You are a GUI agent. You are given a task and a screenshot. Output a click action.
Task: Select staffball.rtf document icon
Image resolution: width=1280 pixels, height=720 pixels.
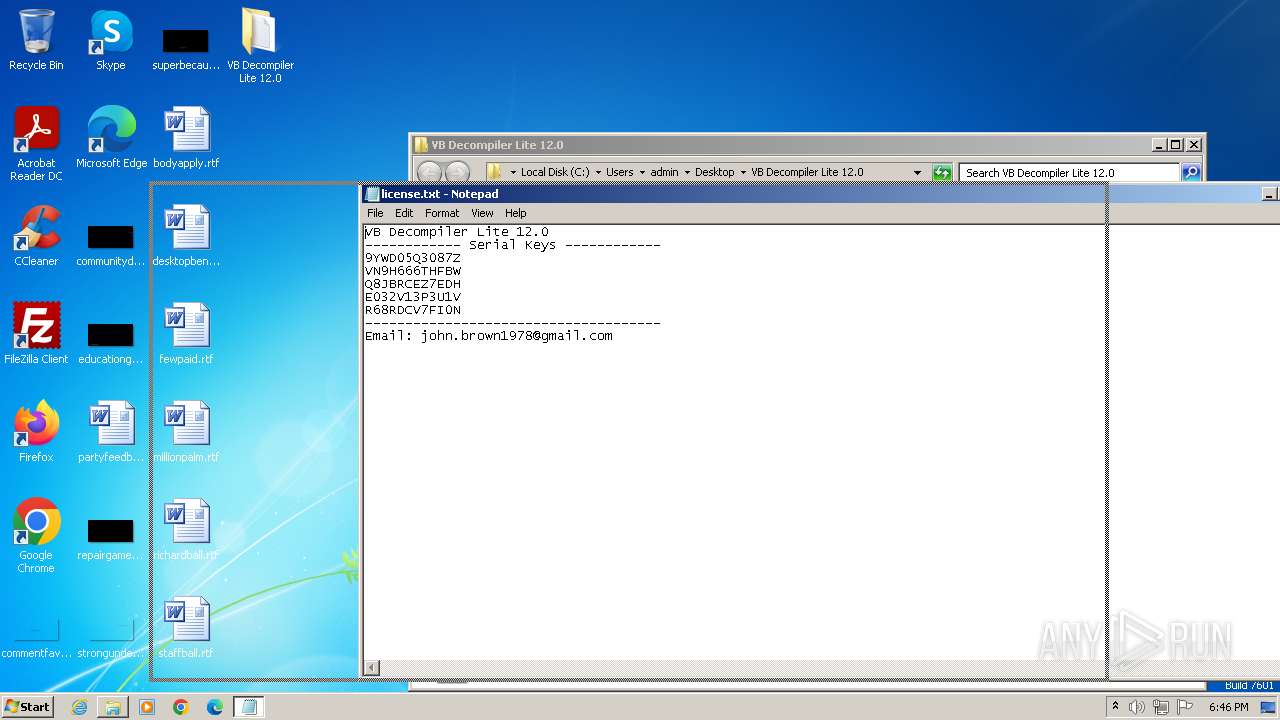186,628
